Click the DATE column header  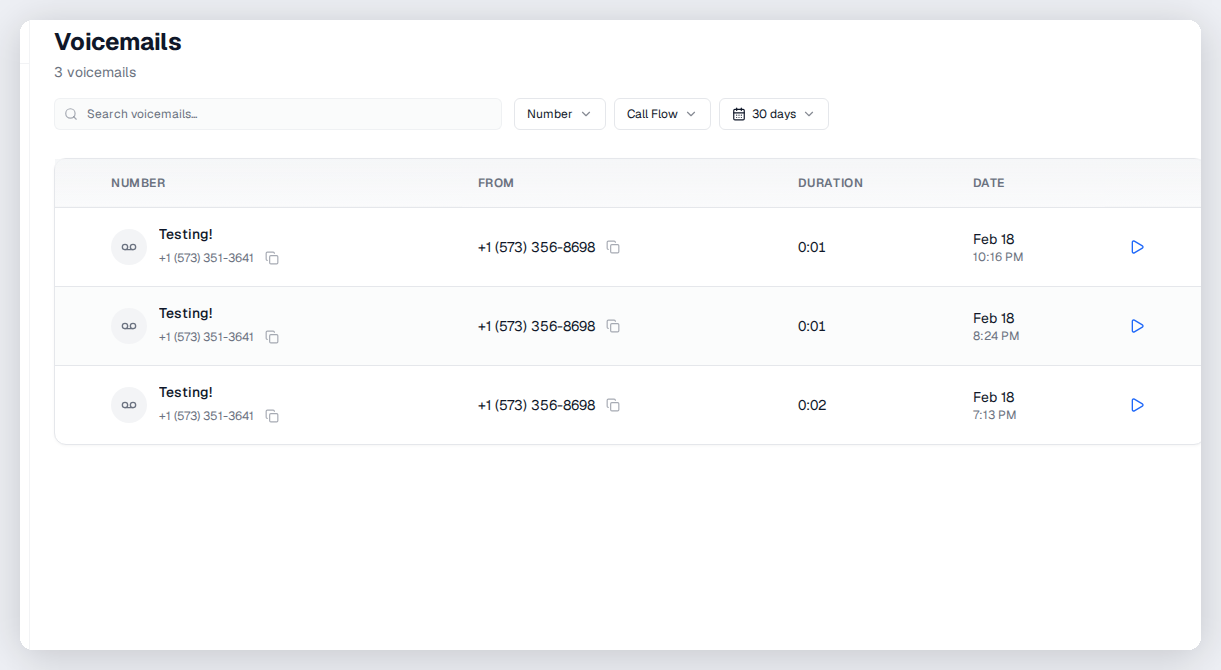988,183
